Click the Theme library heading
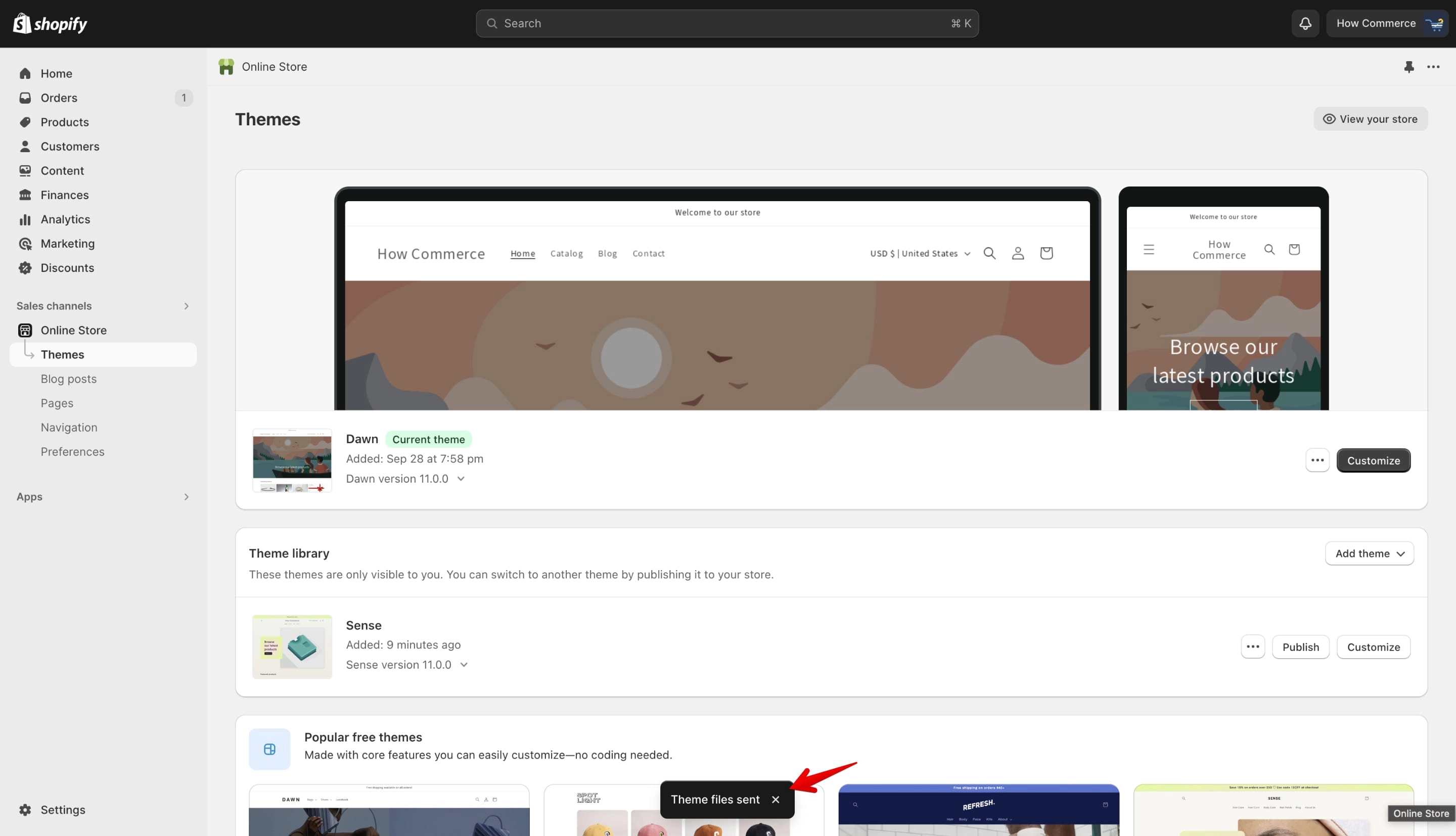This screenshot has width=1456, height=836. tap(289, 553)
